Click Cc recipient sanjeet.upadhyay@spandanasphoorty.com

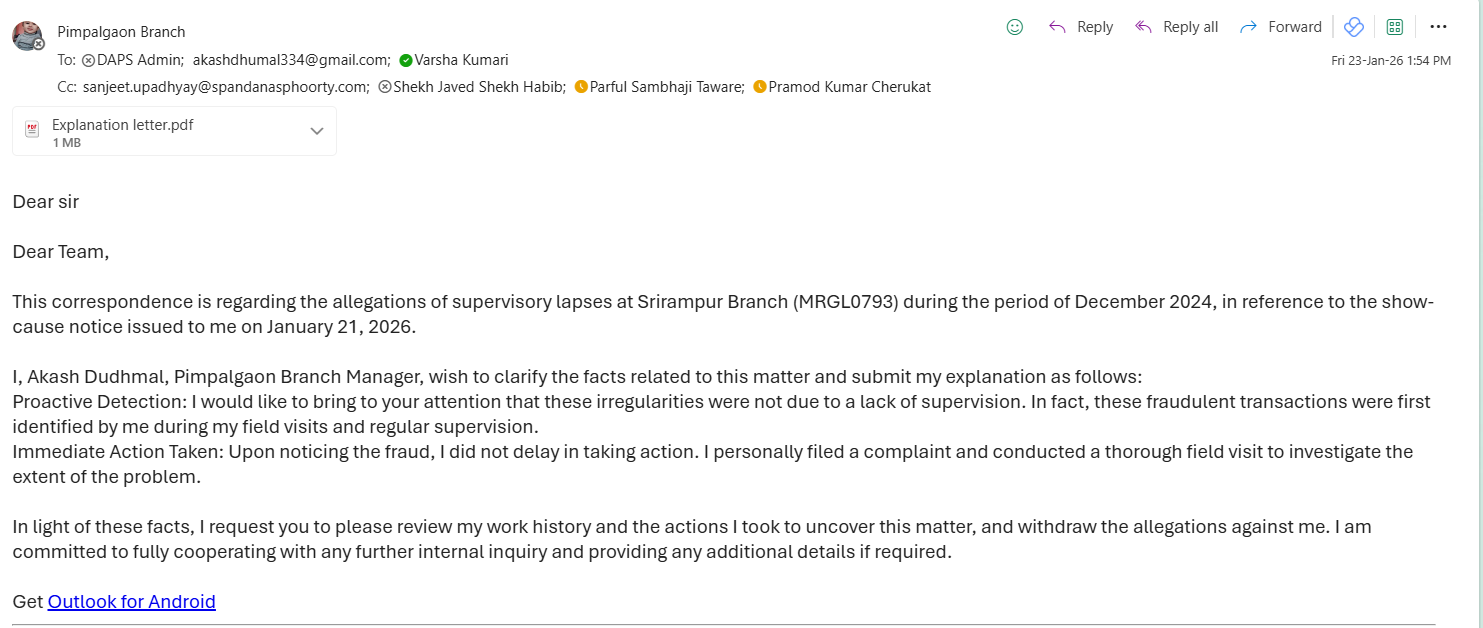tap(226, 87)
